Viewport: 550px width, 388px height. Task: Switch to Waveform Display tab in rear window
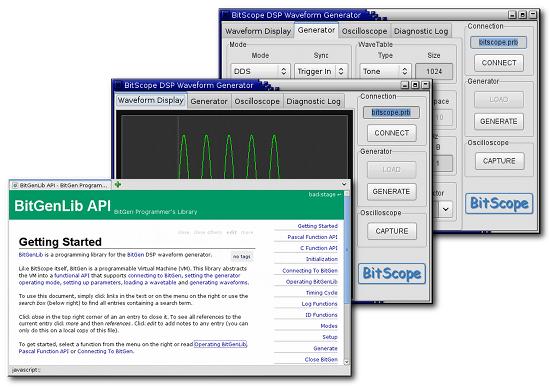(x=258, y=31)
